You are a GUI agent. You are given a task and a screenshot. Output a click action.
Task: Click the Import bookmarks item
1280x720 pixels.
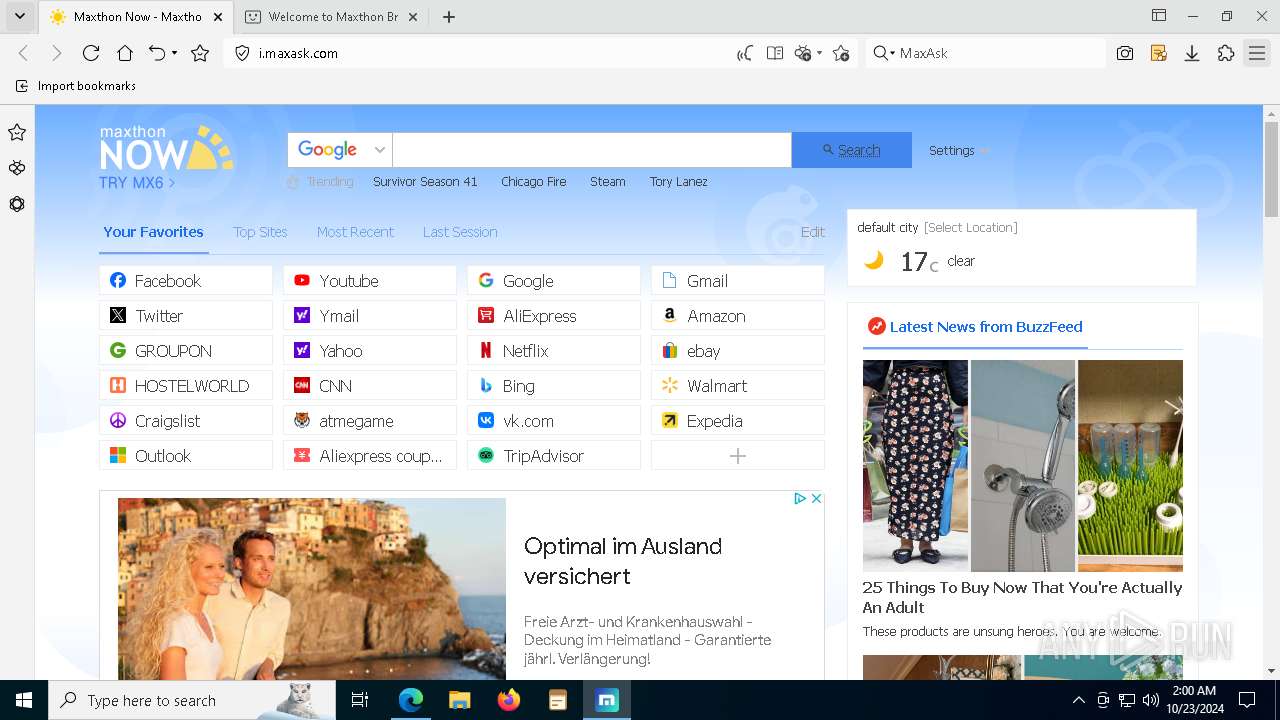pos(76,86)
